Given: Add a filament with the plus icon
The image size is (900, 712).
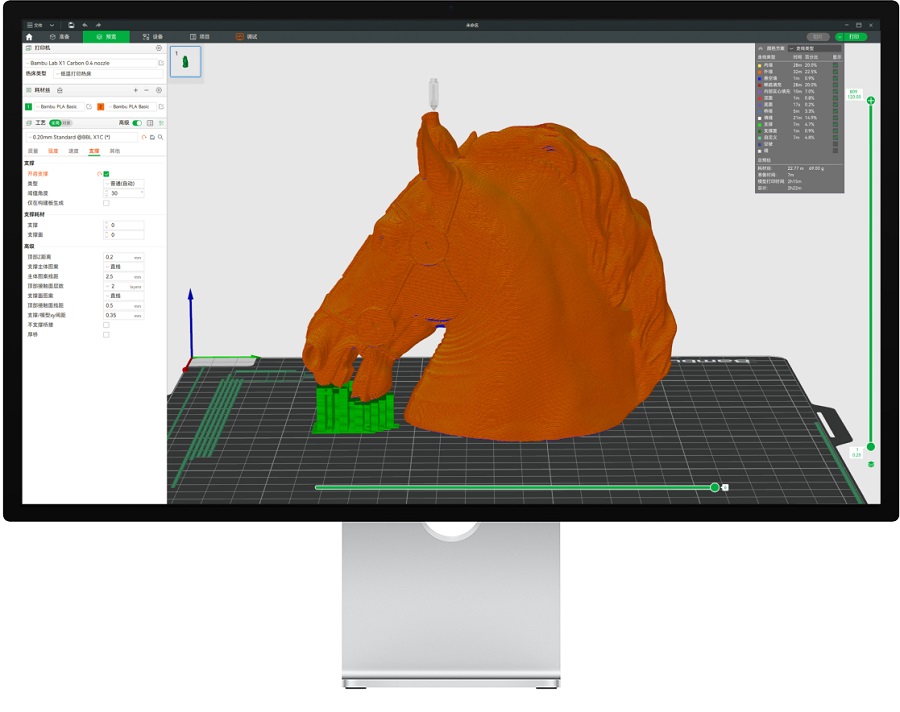Looking at the screenshot, I should (135, 90).
